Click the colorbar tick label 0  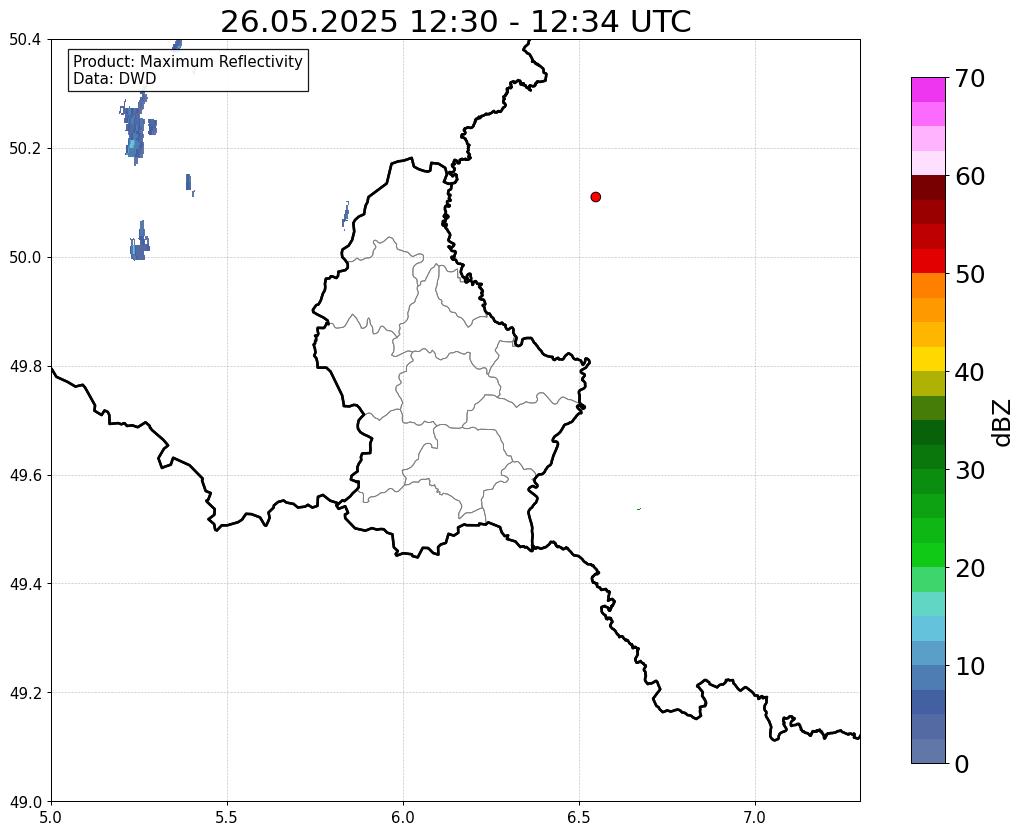pos(962,764)
